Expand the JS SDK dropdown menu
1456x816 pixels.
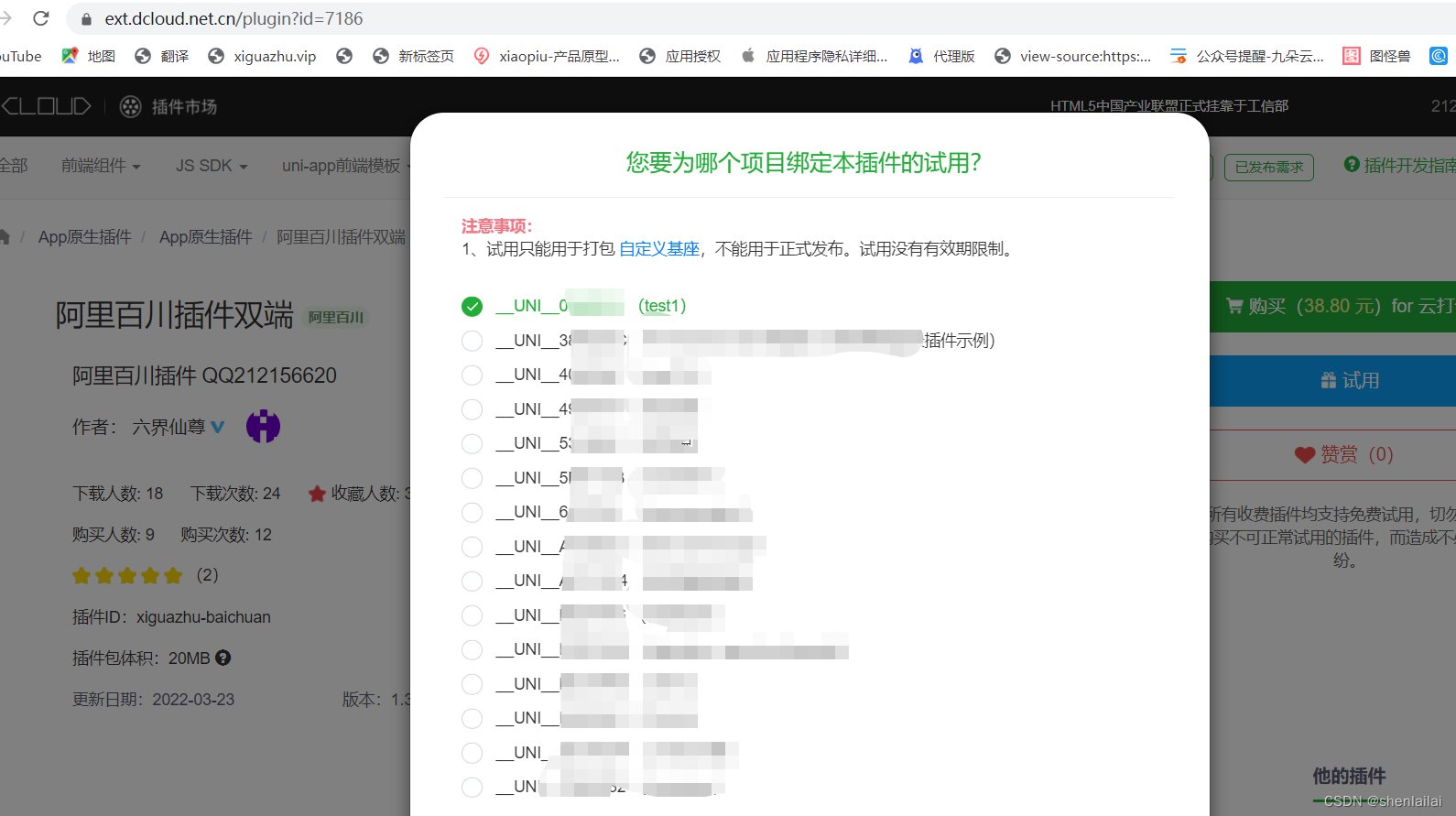click(212, 166)
